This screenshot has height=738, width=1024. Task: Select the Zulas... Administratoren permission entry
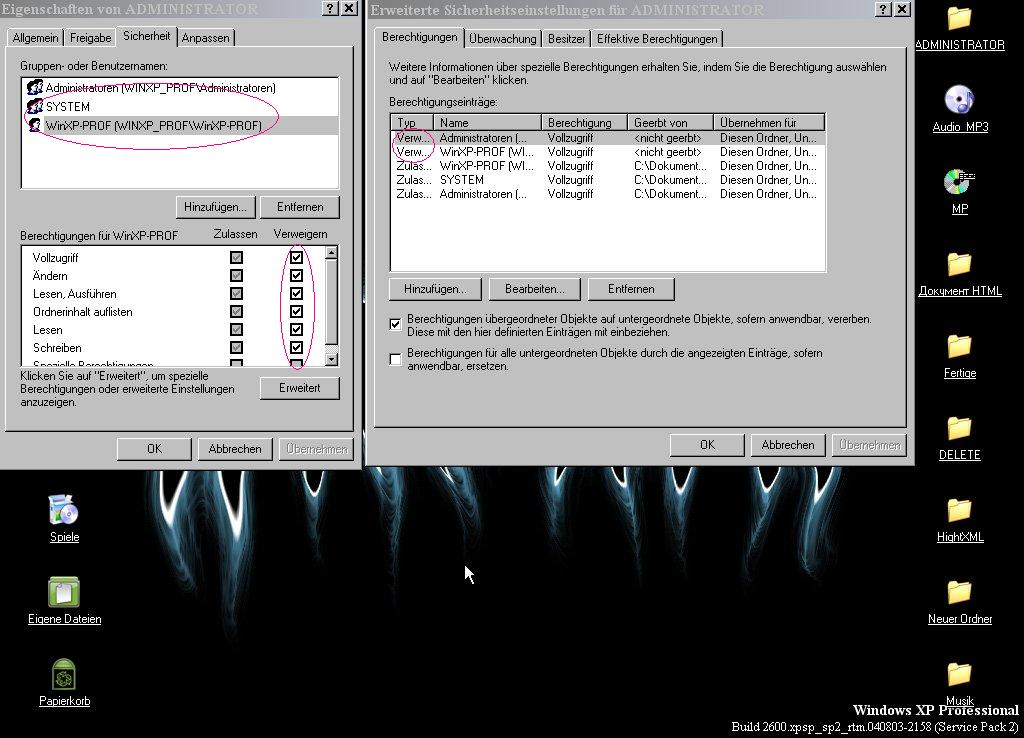pyautogui.click(x=608, y=194)
